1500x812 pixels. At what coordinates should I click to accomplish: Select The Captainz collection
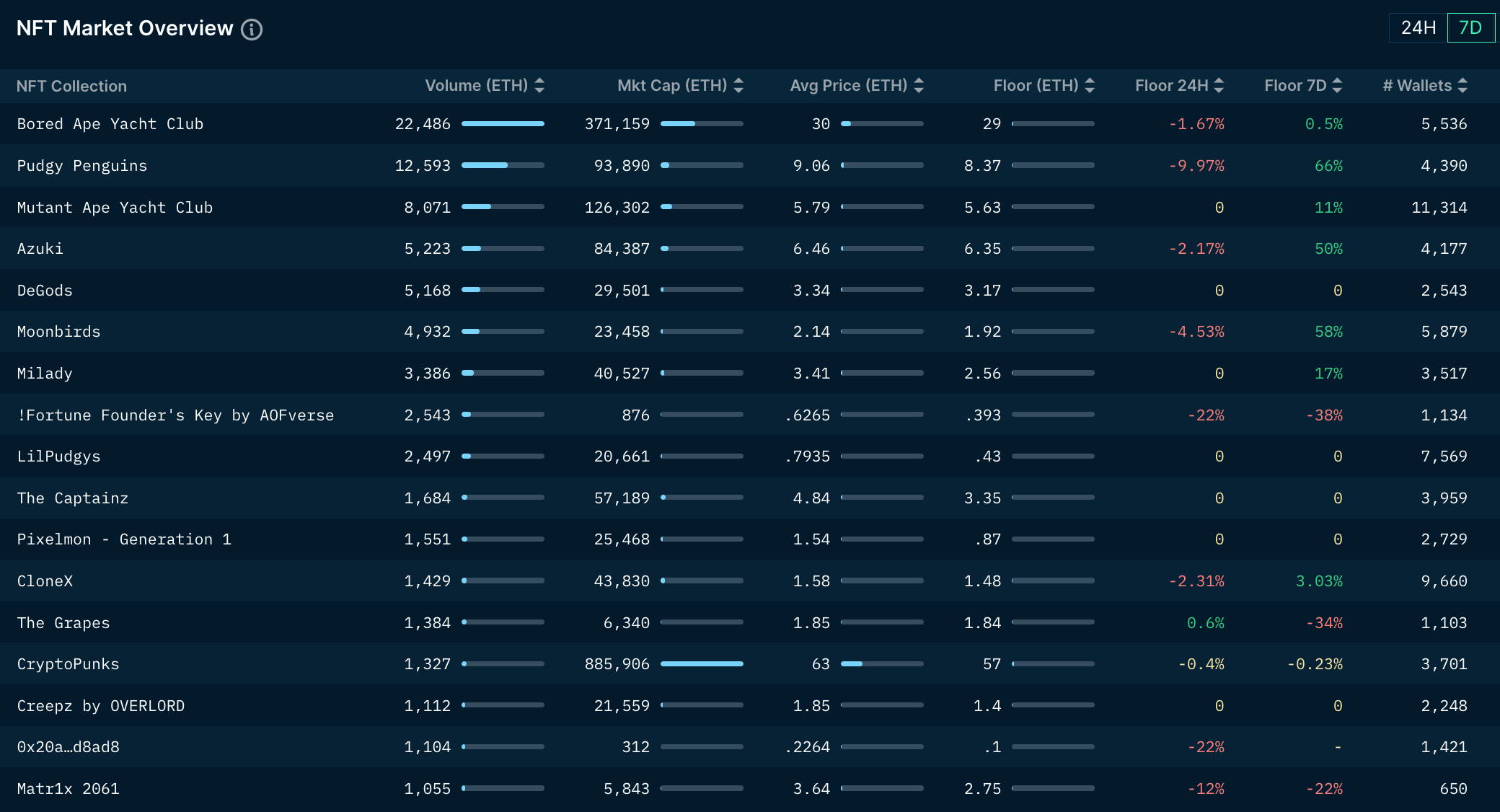pyautogui.click(x=73, y=498)
